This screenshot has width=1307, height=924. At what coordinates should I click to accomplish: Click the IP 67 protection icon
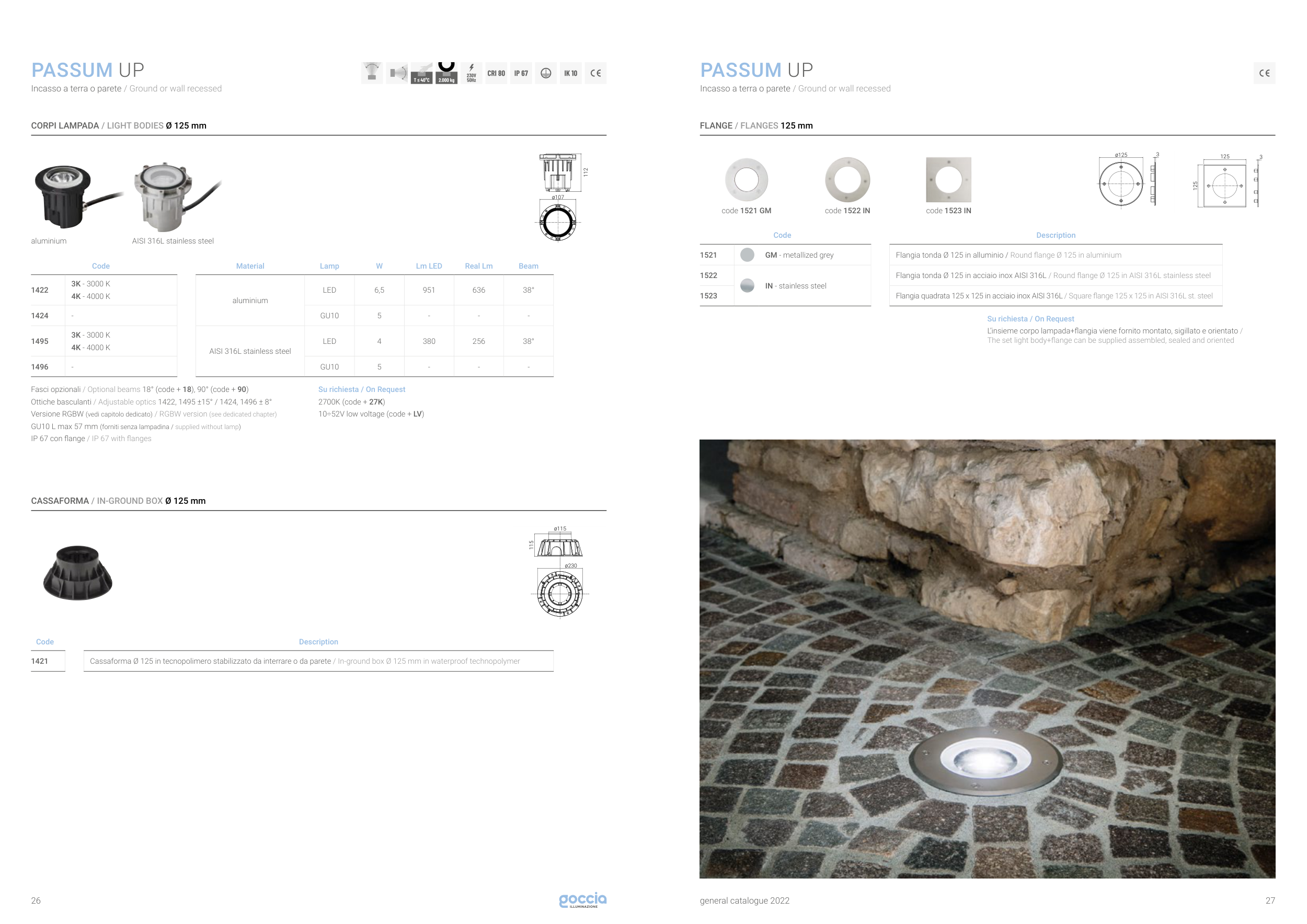pyautogui.click(x=521, y=73)
